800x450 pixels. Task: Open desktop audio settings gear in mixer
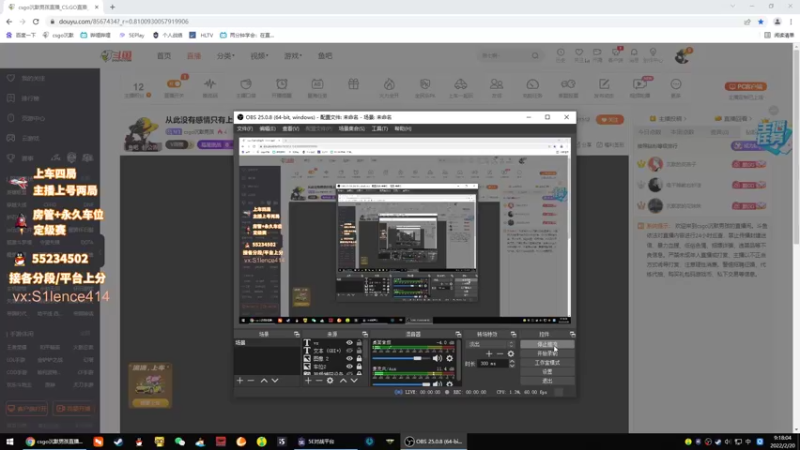tap(449, 359)
